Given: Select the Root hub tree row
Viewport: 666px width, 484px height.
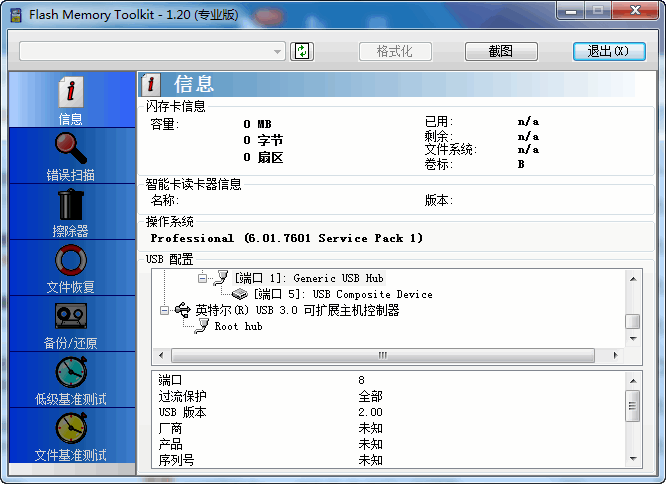Looking at the screenshot, I should coord(238,326).
